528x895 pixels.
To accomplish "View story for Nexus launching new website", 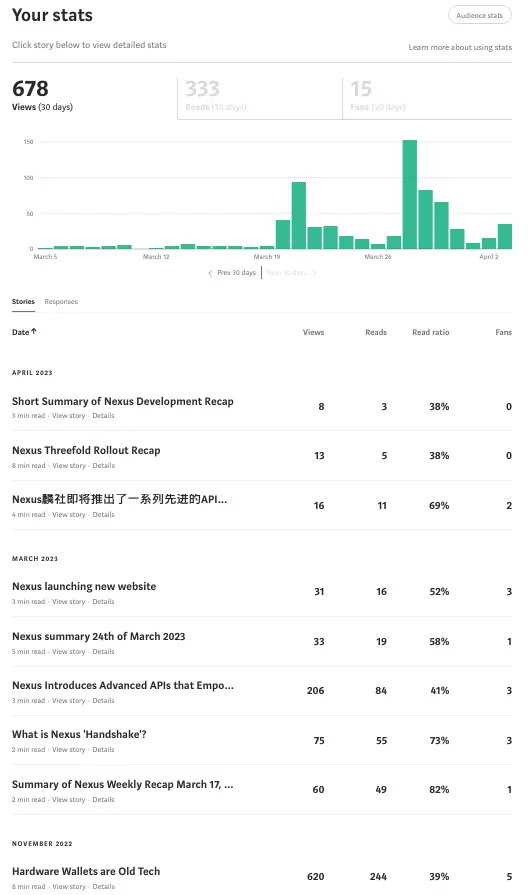I will coord(68,602).
